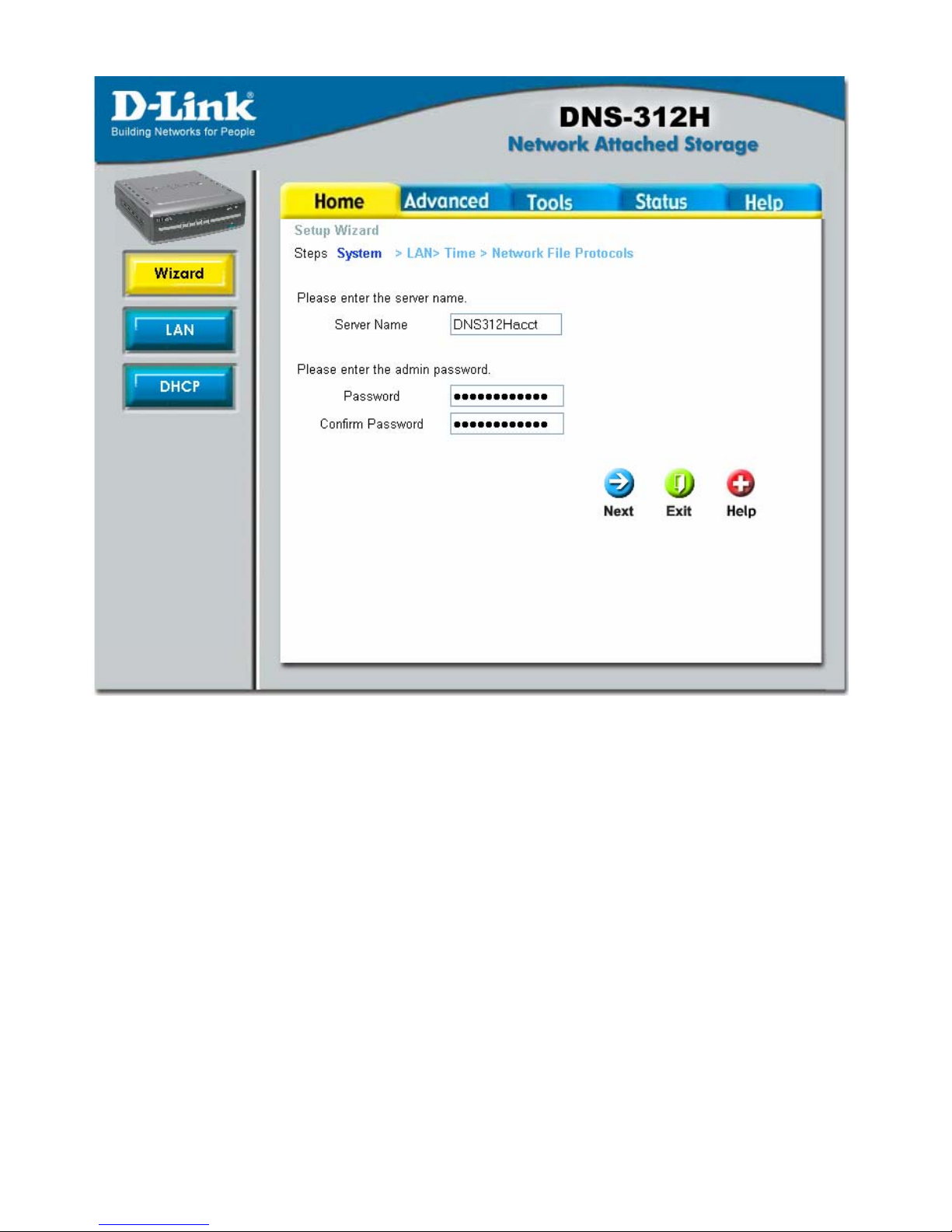
Task: Click the red Help plus icon
Action: 741,483
